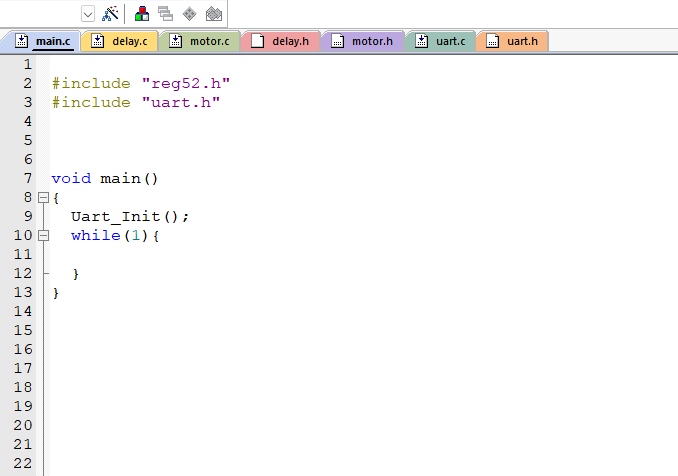Click the void keyword on line 7

coord(71,178)
